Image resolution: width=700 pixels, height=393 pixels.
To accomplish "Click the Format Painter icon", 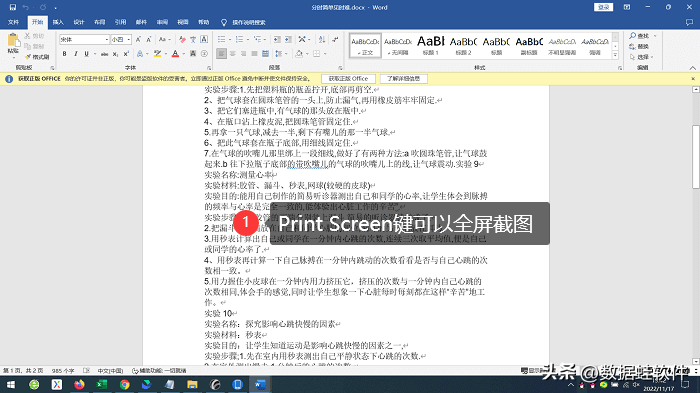I will click(x=37, y=57).
